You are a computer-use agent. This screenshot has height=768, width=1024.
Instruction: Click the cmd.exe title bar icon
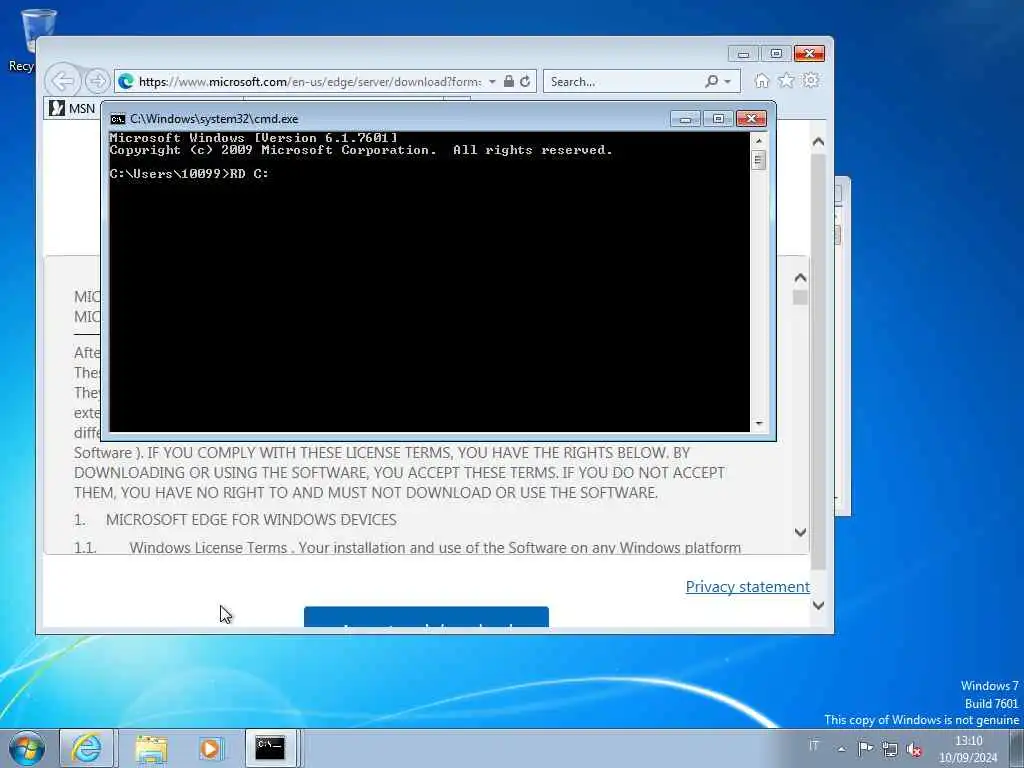pyautogui.click(x=118, y=119)
